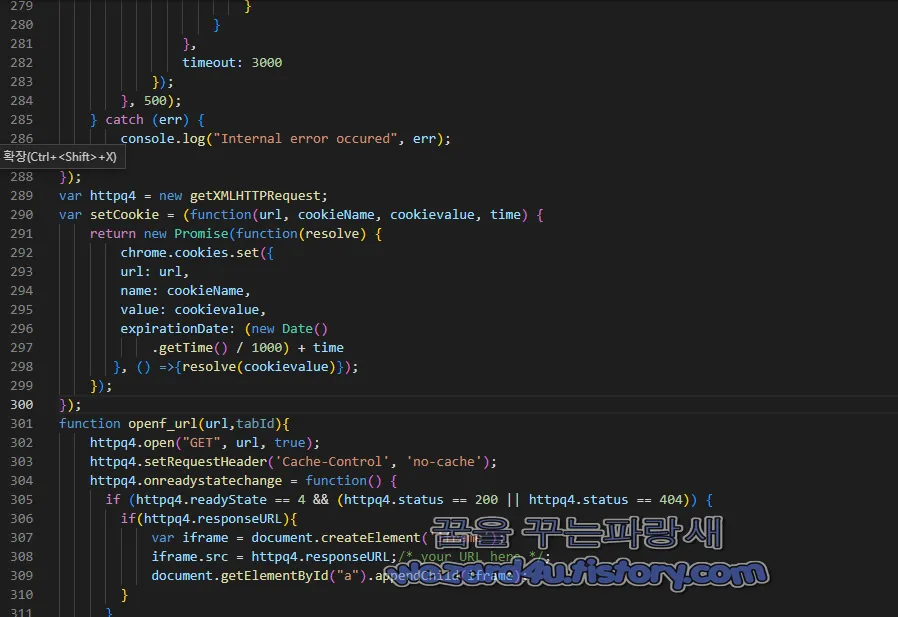Viewport: 898px width, 617px height.
Task: Click line number 305 in the gutter
Action: [x=22, y=500]
